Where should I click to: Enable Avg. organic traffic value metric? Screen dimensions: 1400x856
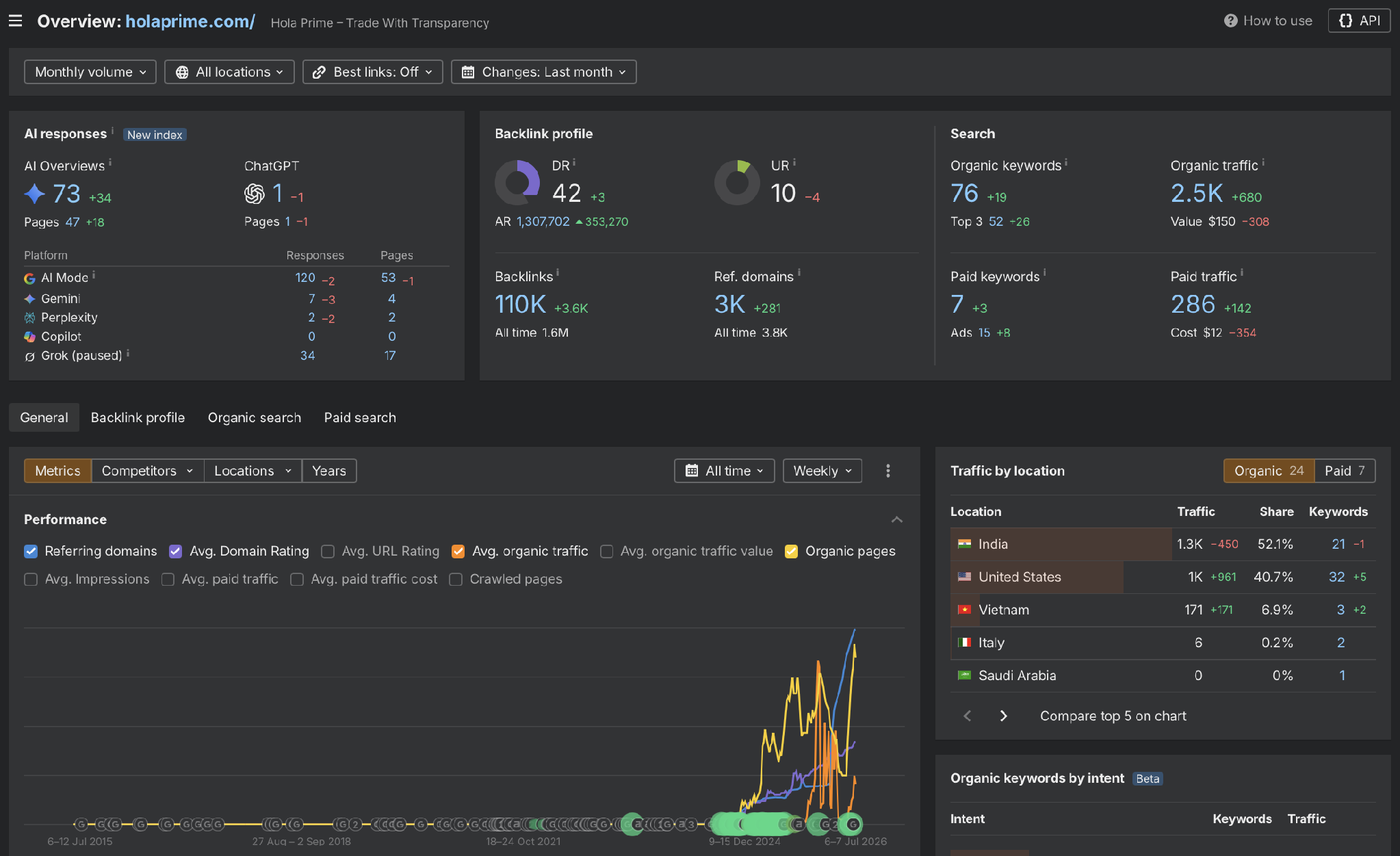click(606, 552)
